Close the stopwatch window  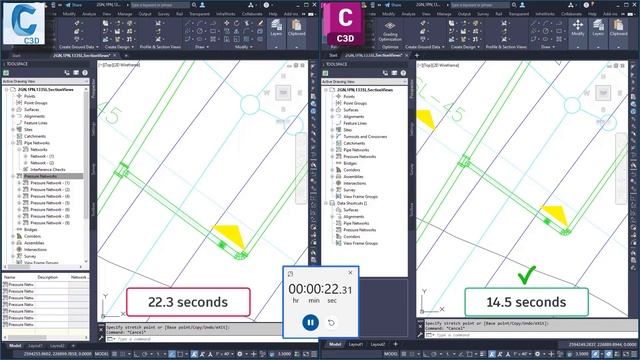pos(350,273)
